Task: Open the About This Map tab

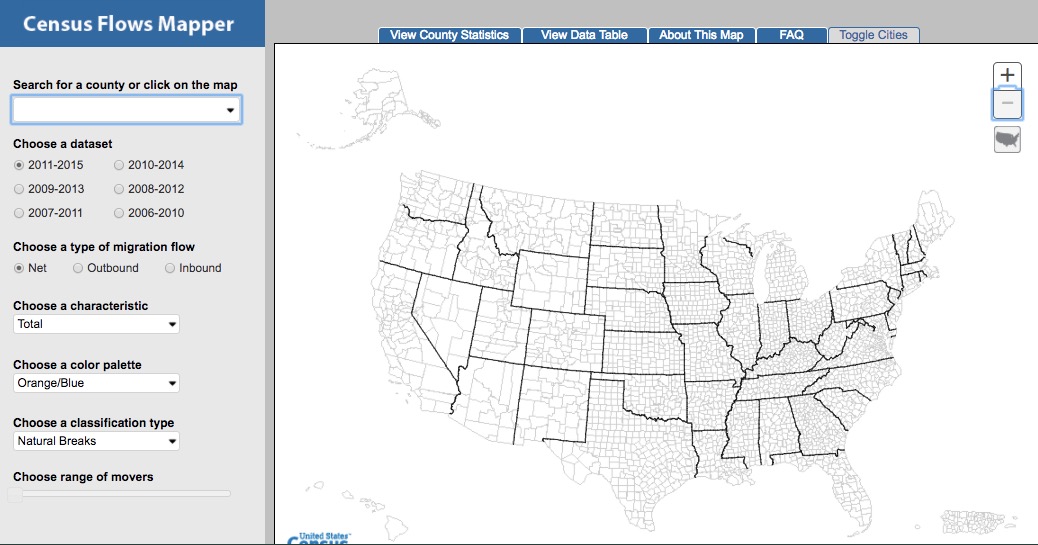Action: (x=701, y=35)
